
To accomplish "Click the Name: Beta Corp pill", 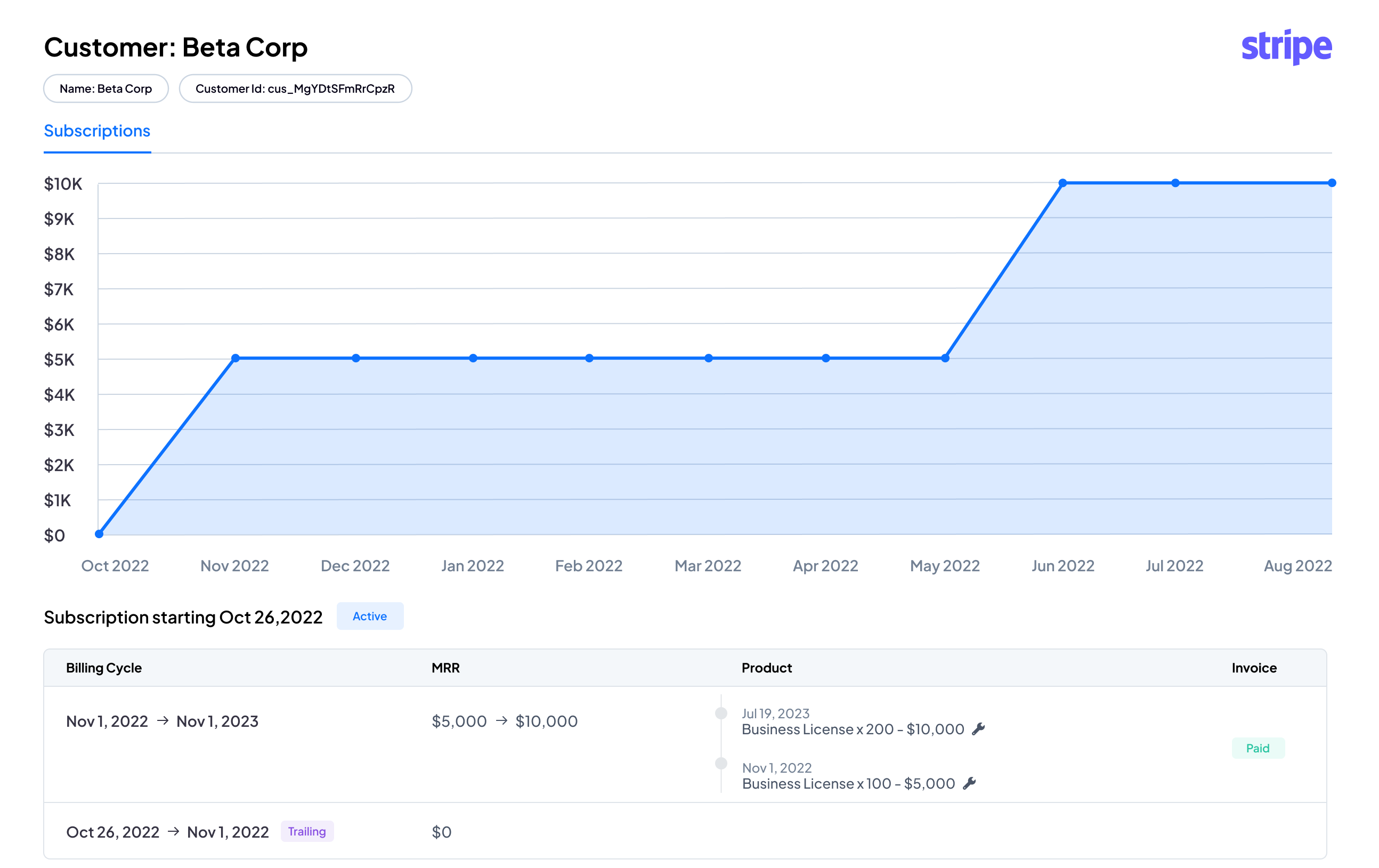I will [x=106, y=89].
